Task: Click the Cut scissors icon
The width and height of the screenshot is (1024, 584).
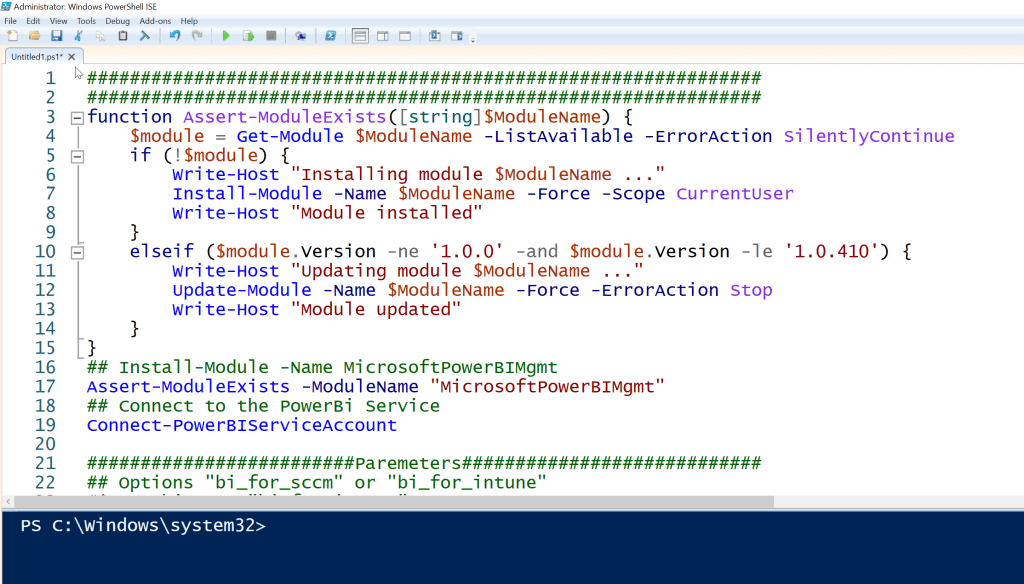Action: 78,36
